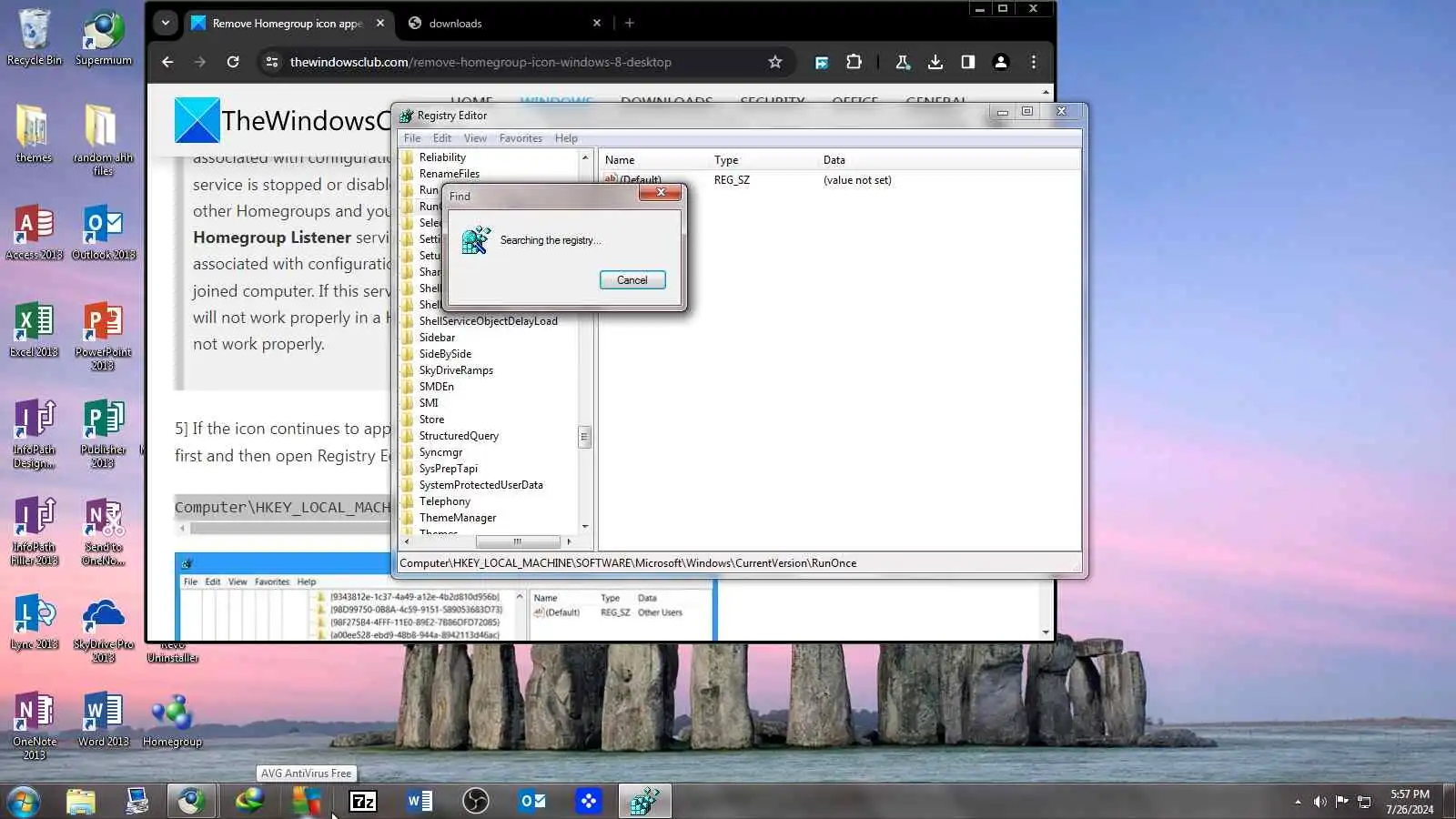Screen dimensions: 1456x819
Task: Open the browser tab search dropdown
Action: pyautogui.click(x=165, y=24)
